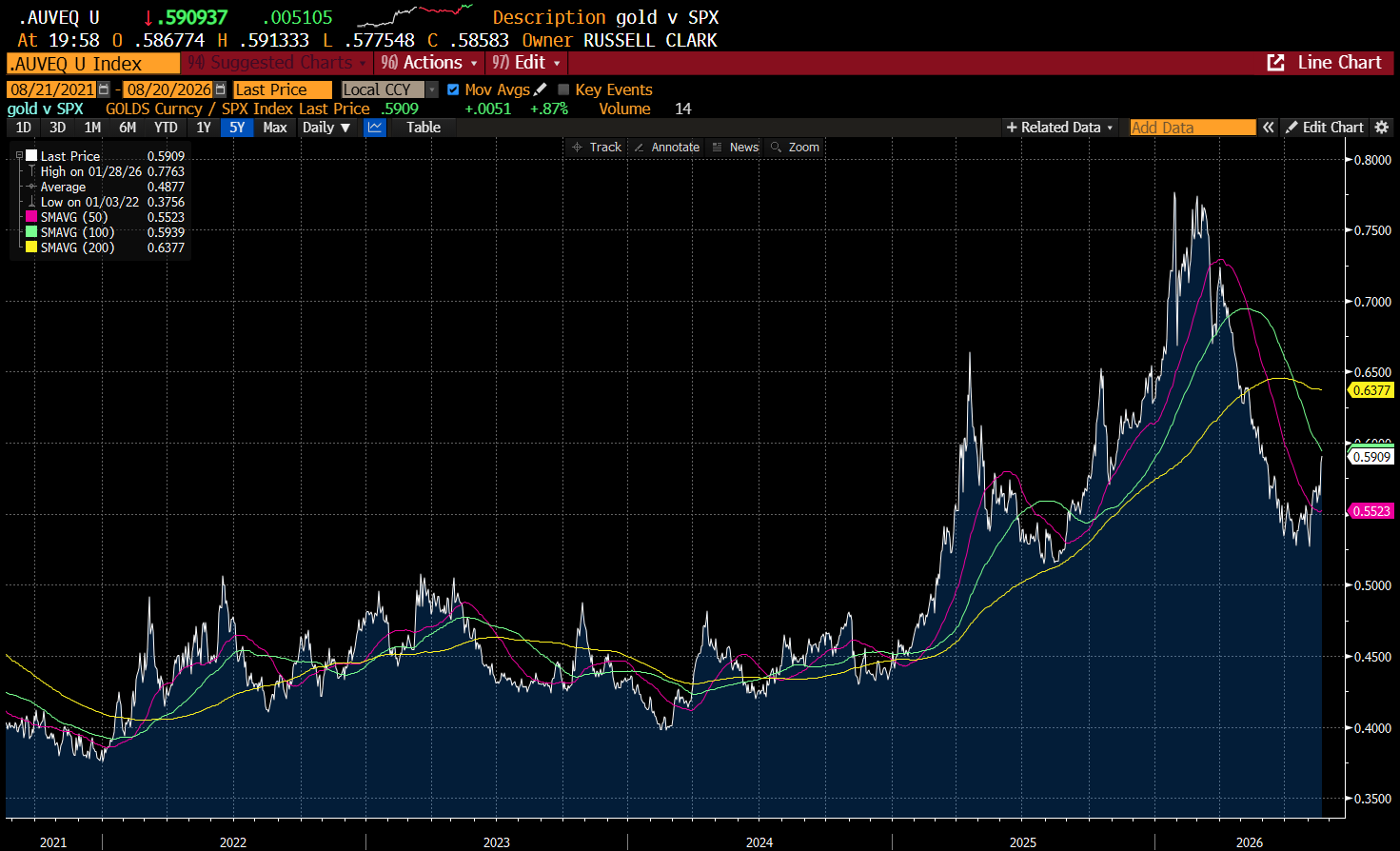Click the SMAVG (50) legend label
1400x851 pixels.
(74, 217)
